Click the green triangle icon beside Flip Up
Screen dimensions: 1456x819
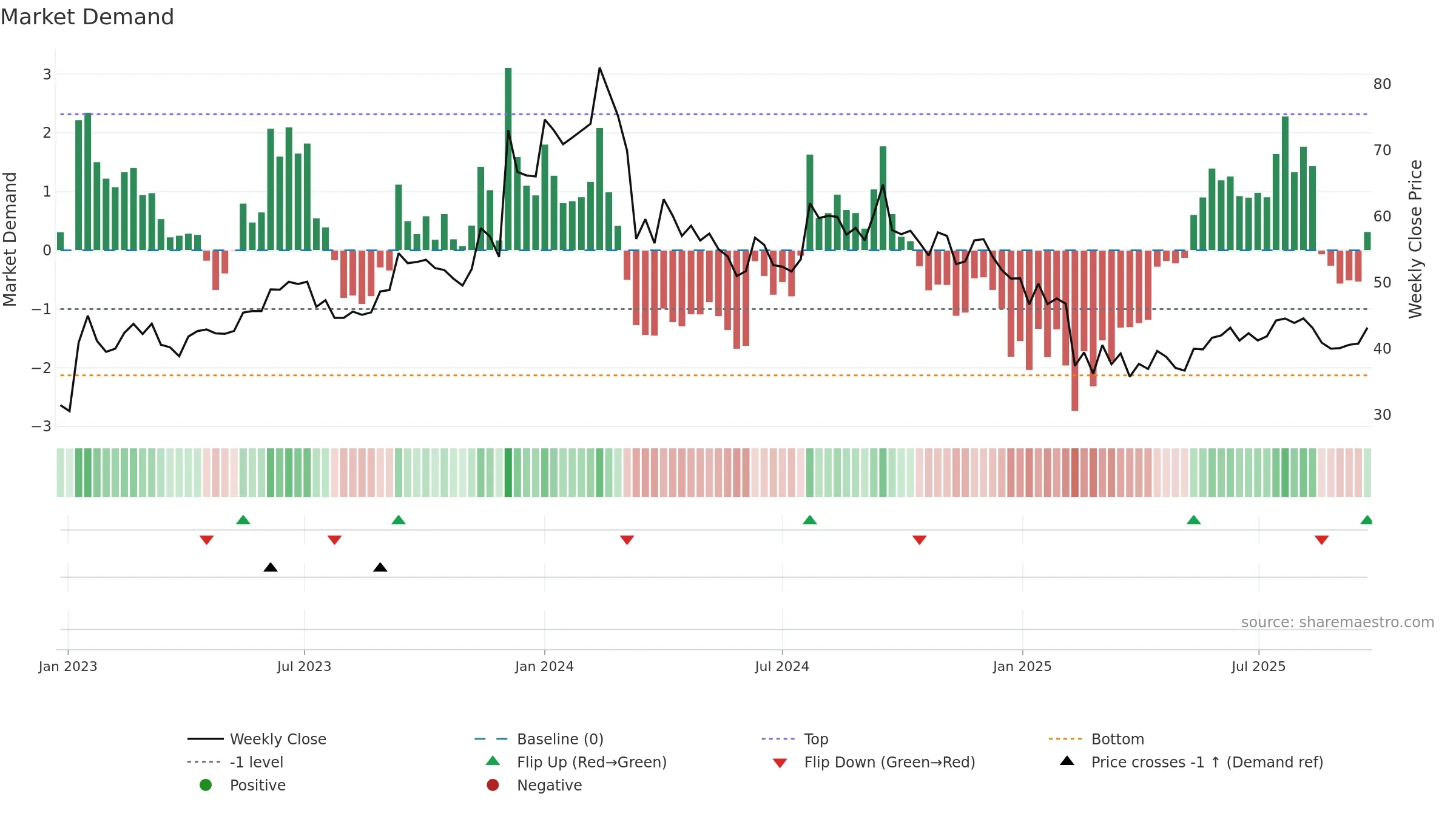point(493,761)
